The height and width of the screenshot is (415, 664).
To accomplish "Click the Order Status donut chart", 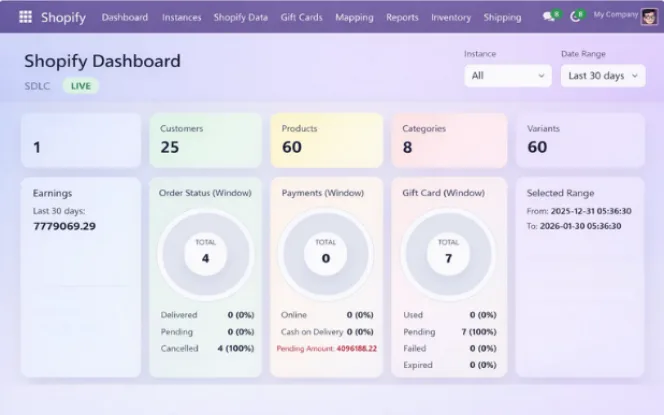I will pyautogui.click(x=206, y=255).
